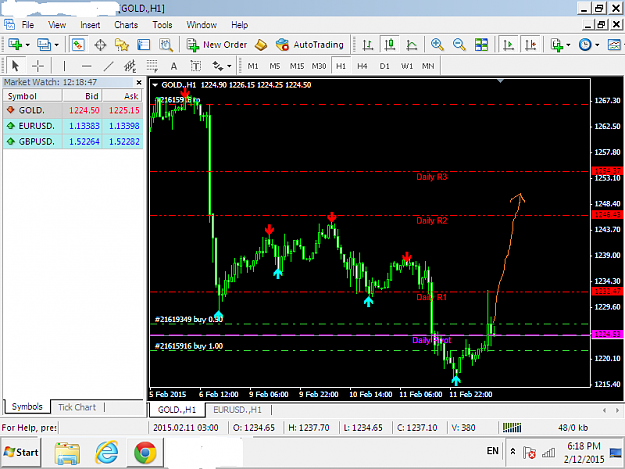
Task: Zoom out of the chart
Action: (459, 45)
